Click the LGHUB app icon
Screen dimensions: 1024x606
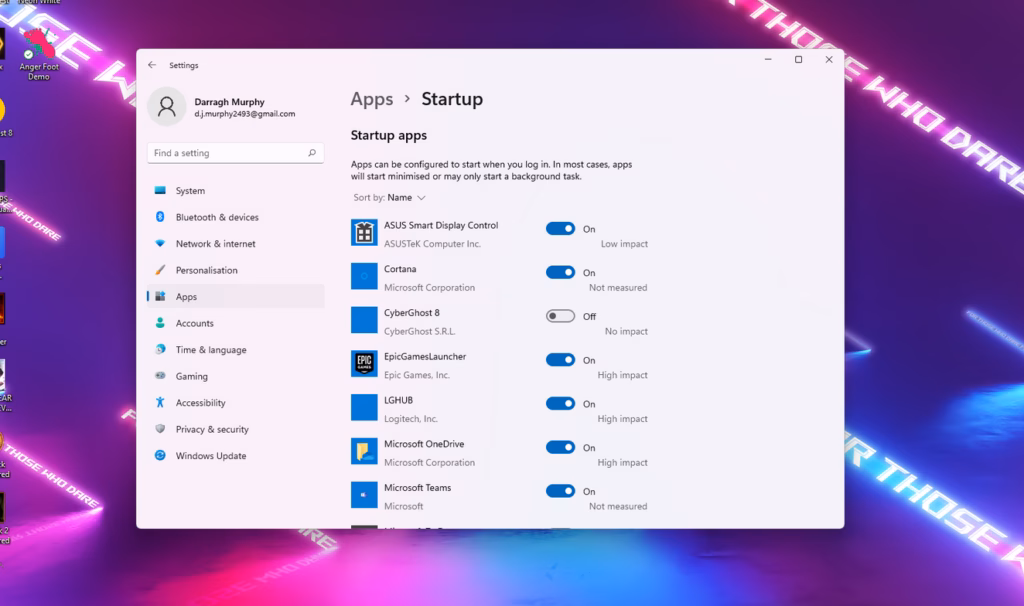[x=364, y=407]
